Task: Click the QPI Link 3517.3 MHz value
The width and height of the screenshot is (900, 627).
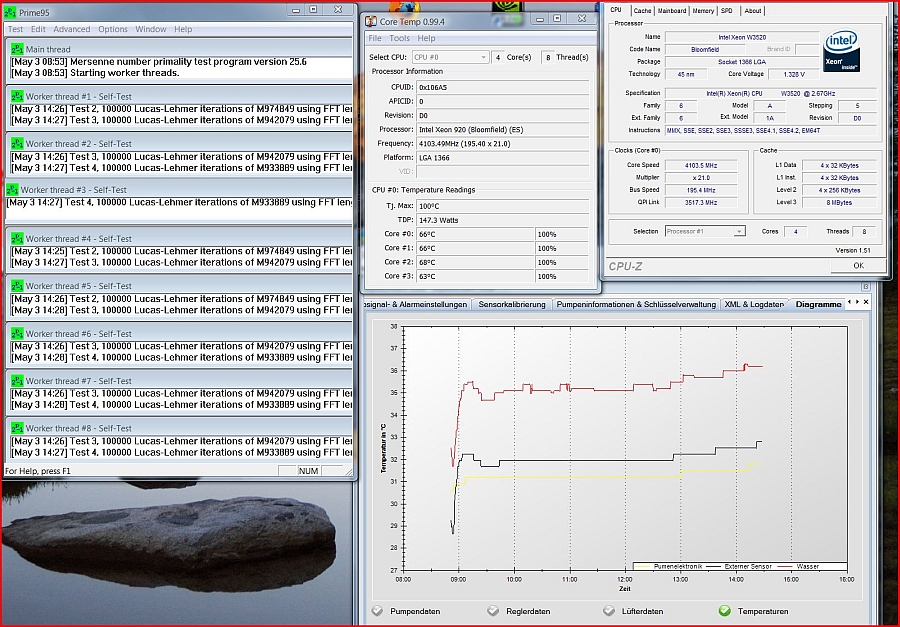Action: pos(701,203)
